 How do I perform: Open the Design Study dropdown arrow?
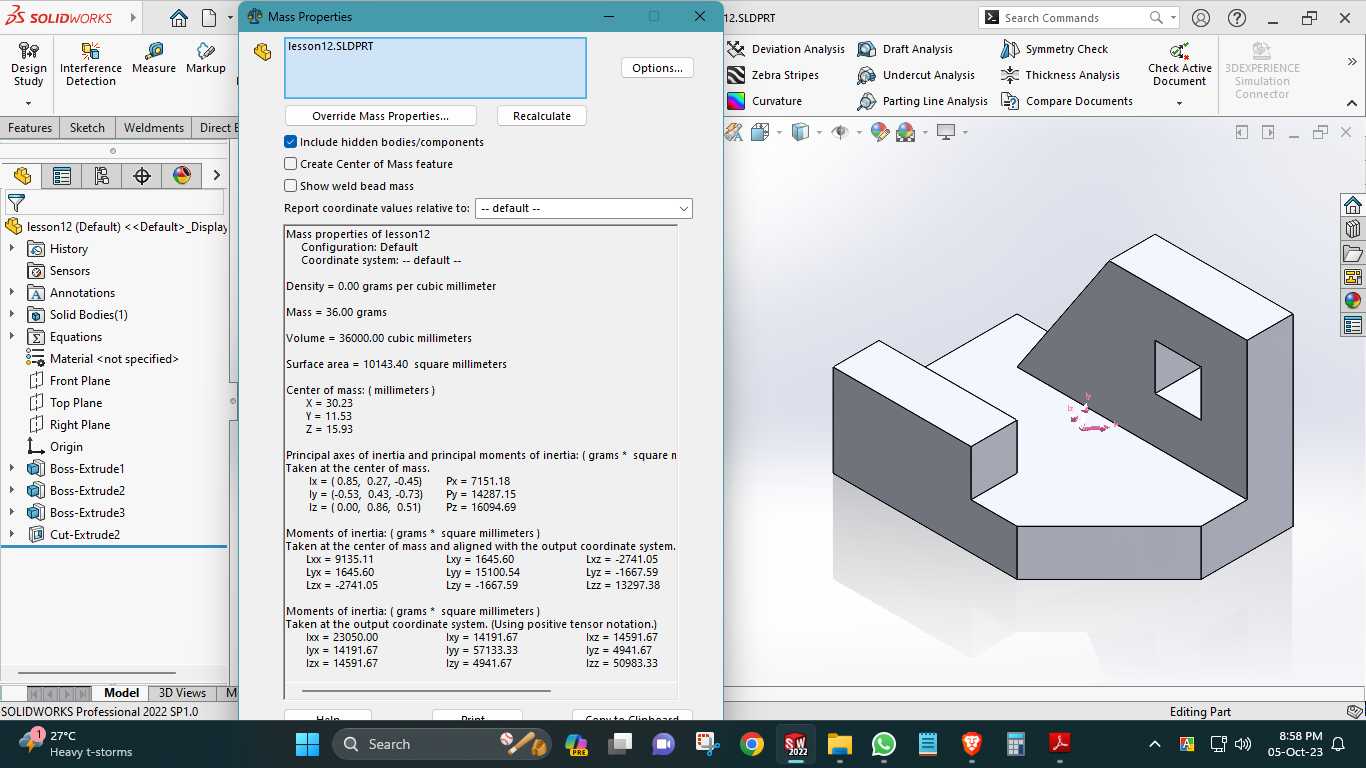28,103
